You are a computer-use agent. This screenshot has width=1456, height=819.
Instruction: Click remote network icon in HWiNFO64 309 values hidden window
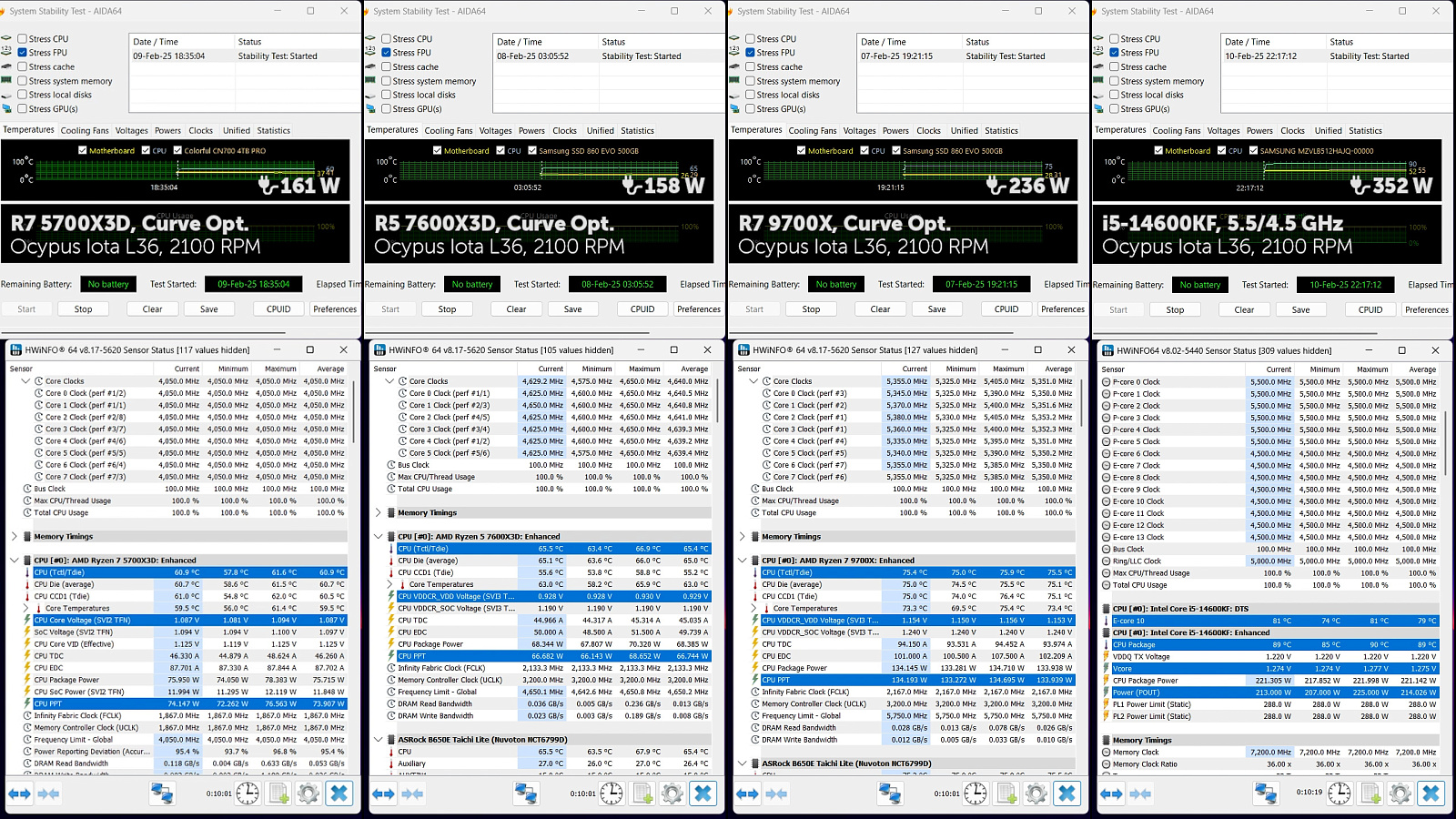(1266, 794)
